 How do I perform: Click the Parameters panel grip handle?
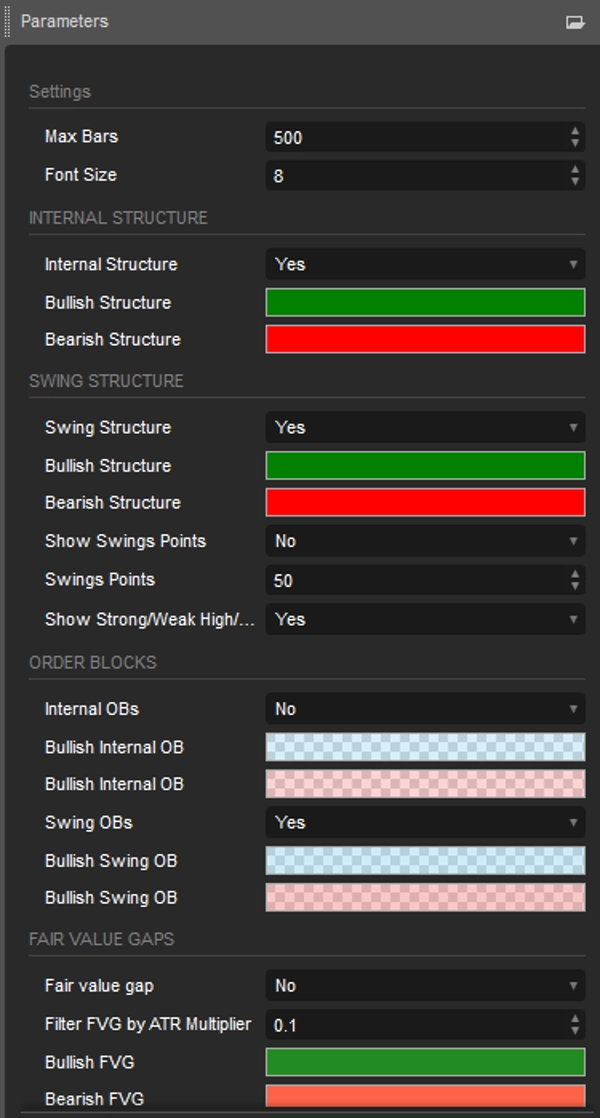6,20
